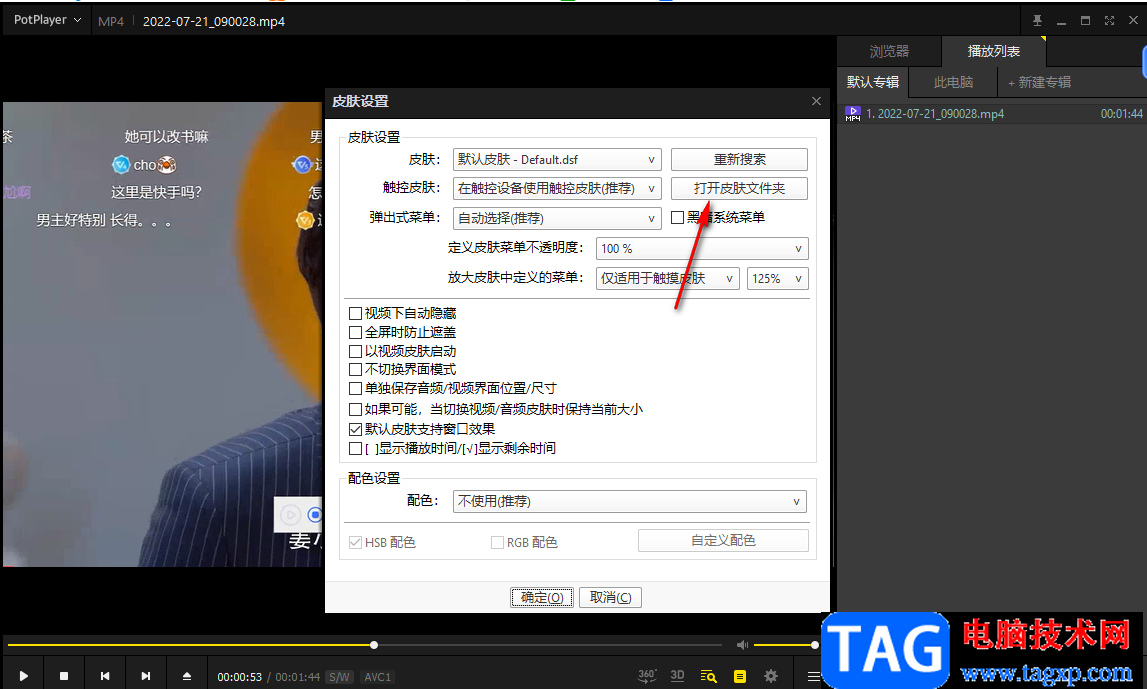Click the 自定义配色 button
The height and width of the screenshot is (689, 1147).
pos(723,541)
